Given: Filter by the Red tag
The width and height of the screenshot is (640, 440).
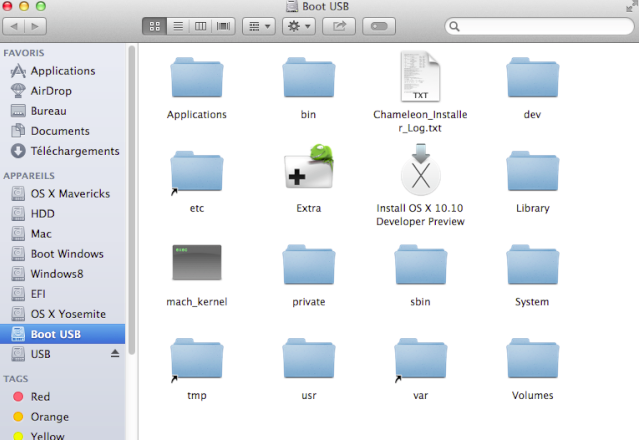Looking at the screenshot, I should coord(62,397).
